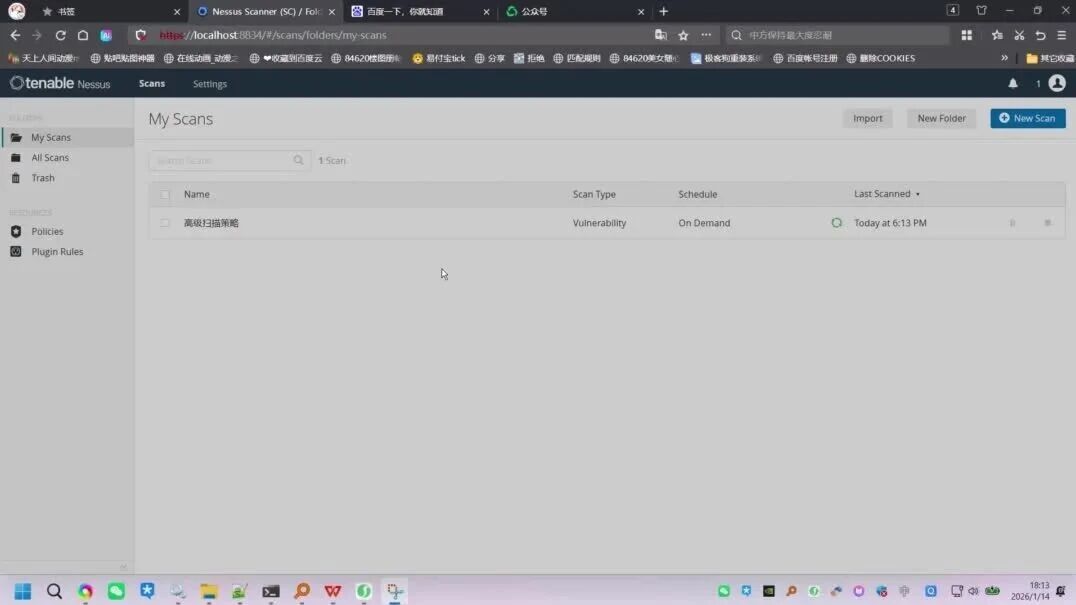
Task: Open the taskbar terminal app
Action: (x=270, y=591)
